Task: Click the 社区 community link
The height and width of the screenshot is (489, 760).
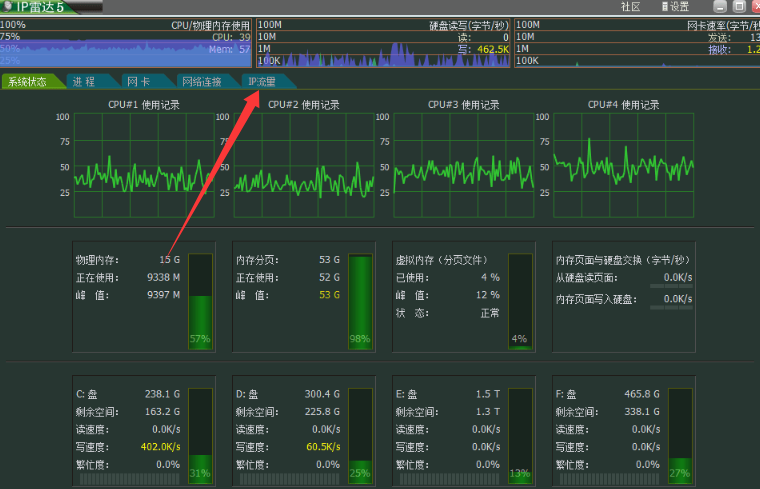Action: [630, 7]
